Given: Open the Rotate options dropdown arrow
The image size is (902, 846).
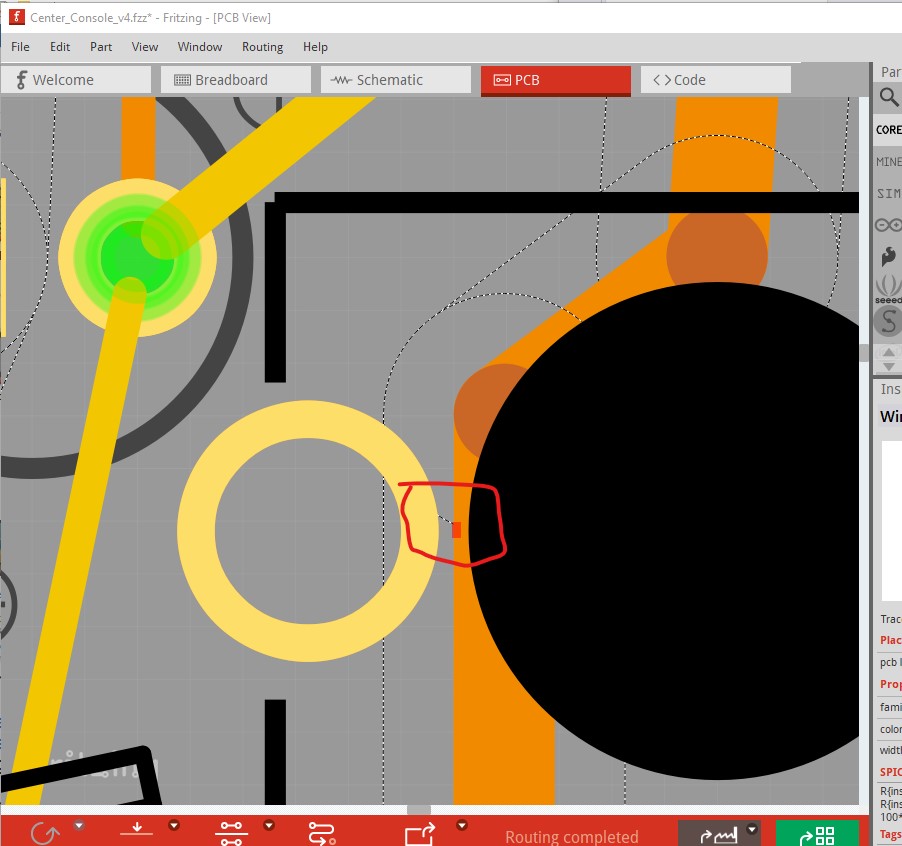Looking at the screenshot, I should [x=78, y=826].
